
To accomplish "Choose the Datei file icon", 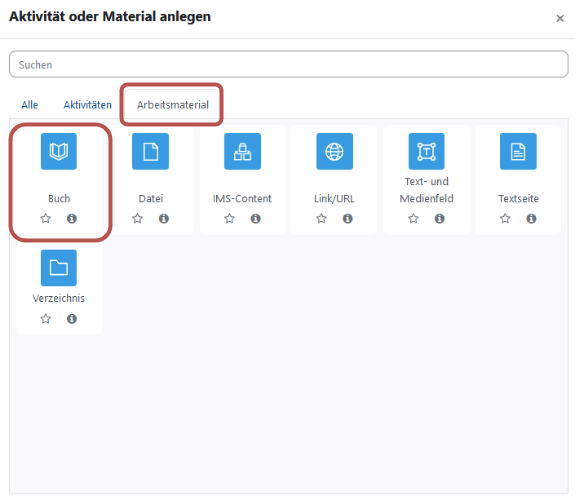I will tap(151, 151).
